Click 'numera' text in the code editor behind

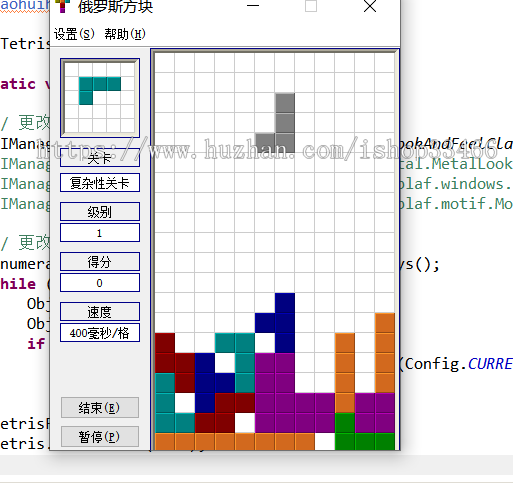click(25, 264)
